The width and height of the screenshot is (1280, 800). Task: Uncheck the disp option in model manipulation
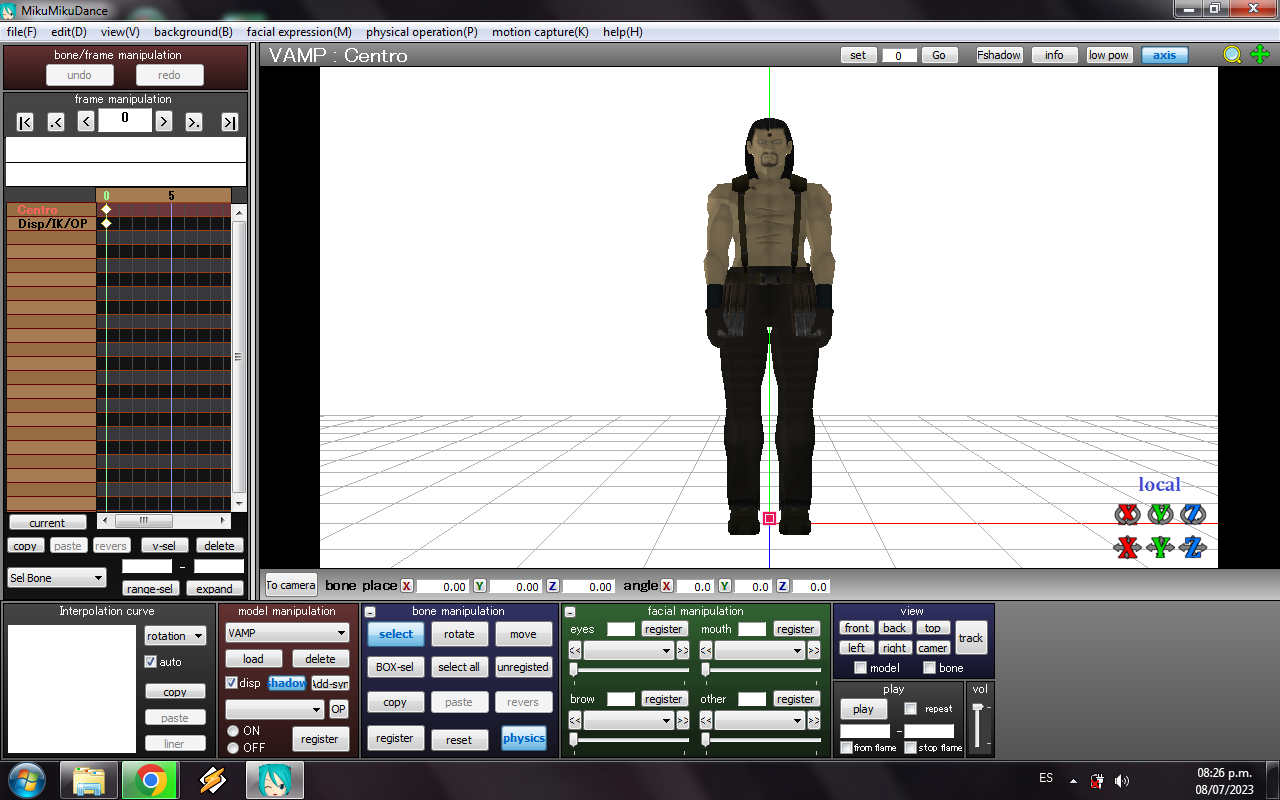pos(231,683)
